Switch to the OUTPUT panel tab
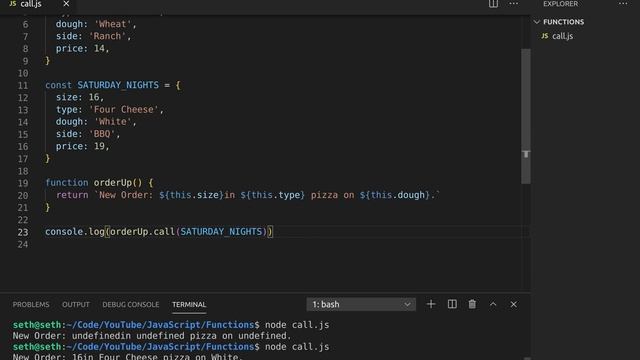640x360 pixels. tap(76, 304)
